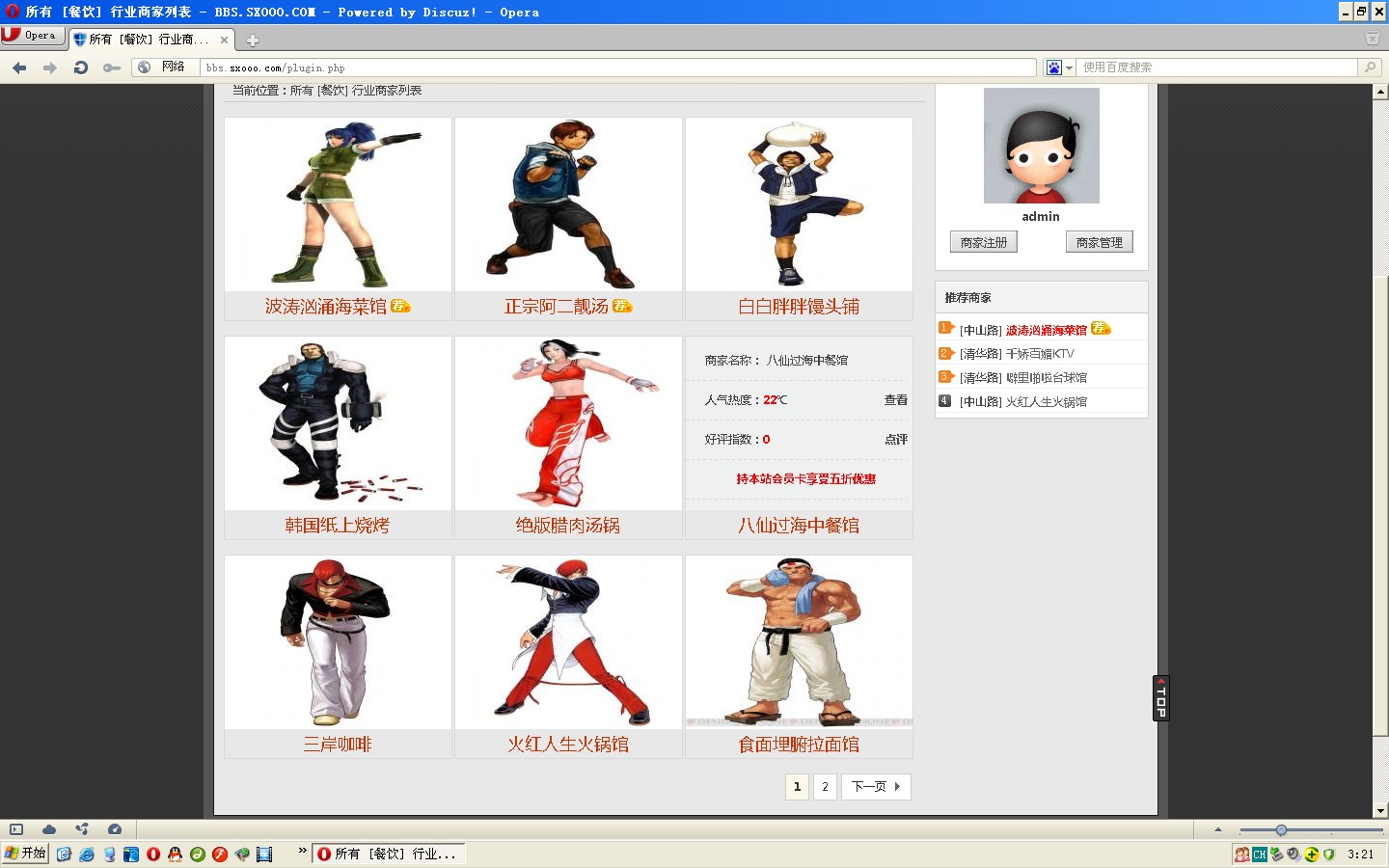Expand the view options arrow beside zoom slider
This screenshot has height=868, width=1389.
pyautogui.click(x=1218, y=829)
